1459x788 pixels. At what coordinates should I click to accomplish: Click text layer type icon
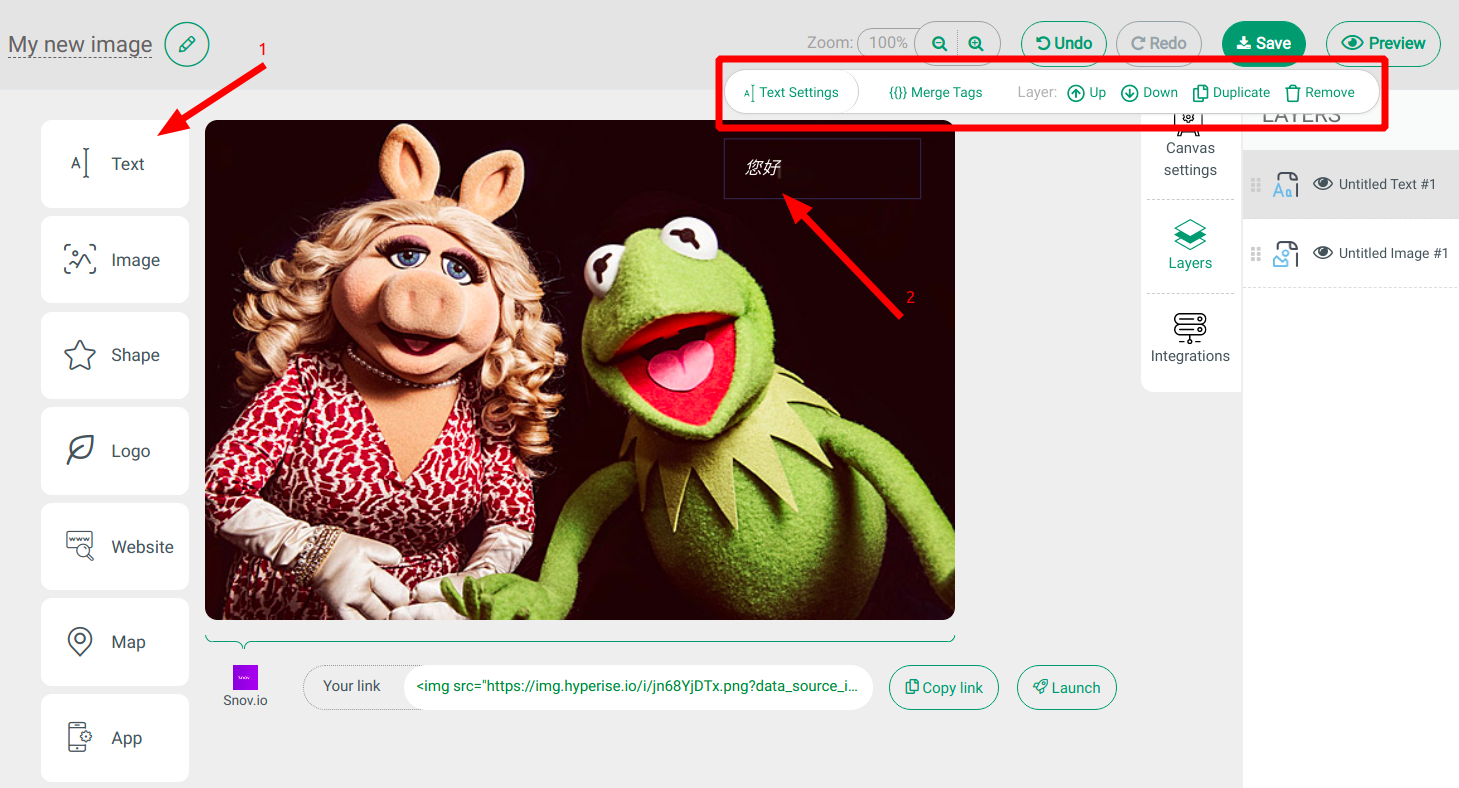(1285, 185)
